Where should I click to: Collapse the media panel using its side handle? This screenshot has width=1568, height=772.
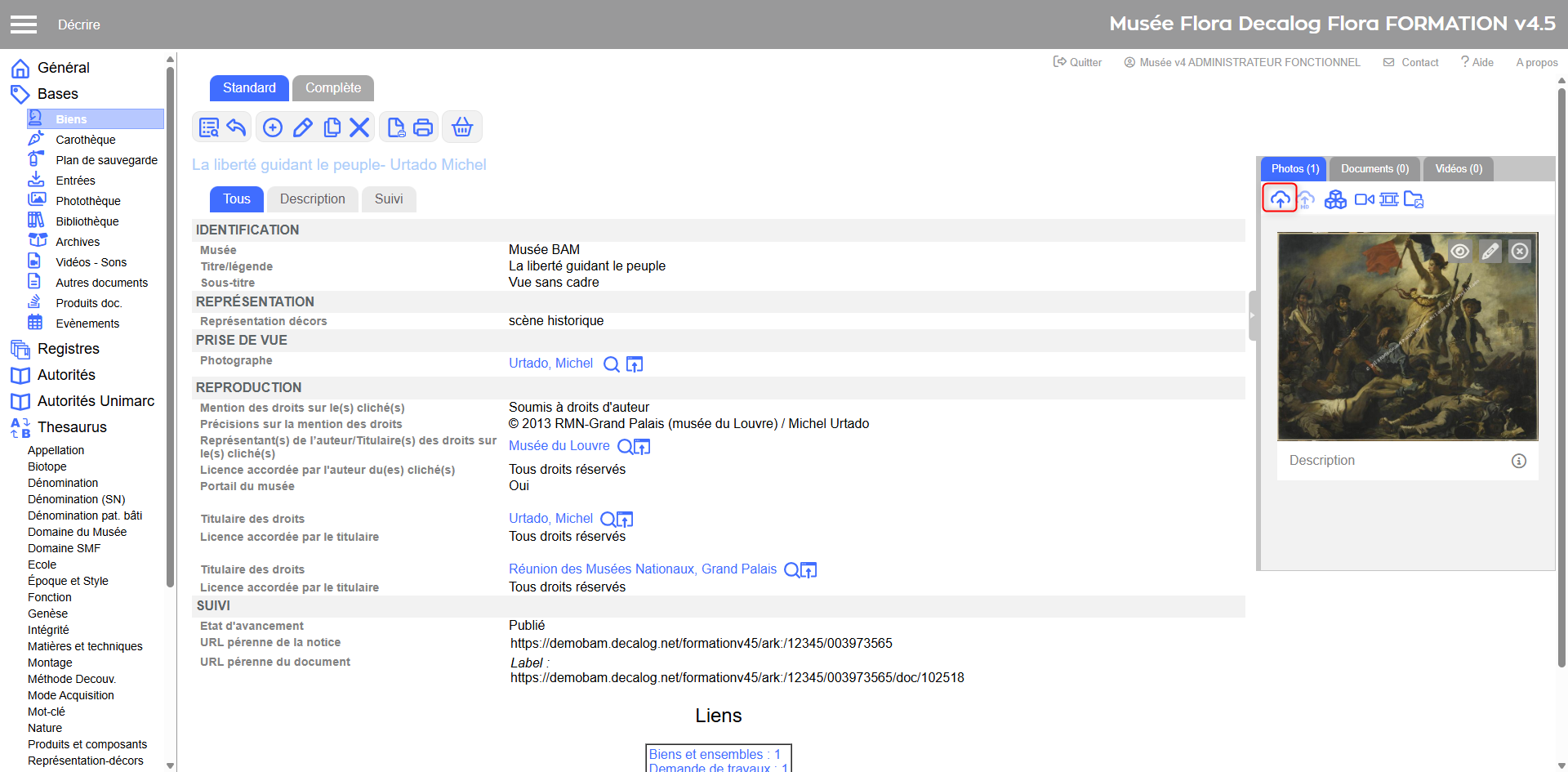click(x=1253, y=315)
